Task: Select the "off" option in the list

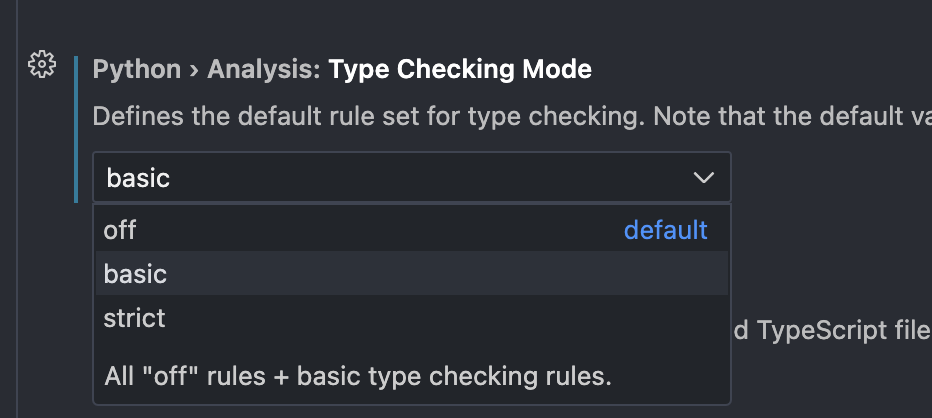Action: tap(120, 230)
